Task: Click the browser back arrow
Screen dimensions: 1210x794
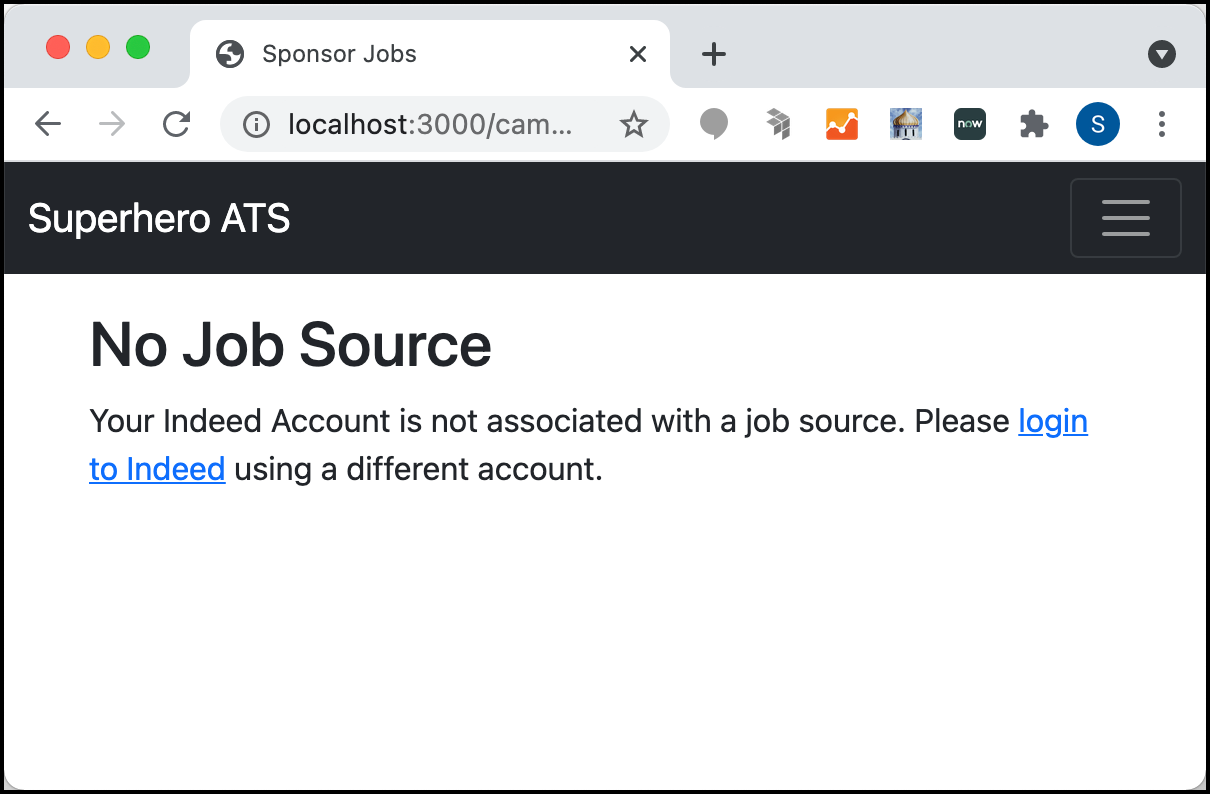Action: coord(48,124)
